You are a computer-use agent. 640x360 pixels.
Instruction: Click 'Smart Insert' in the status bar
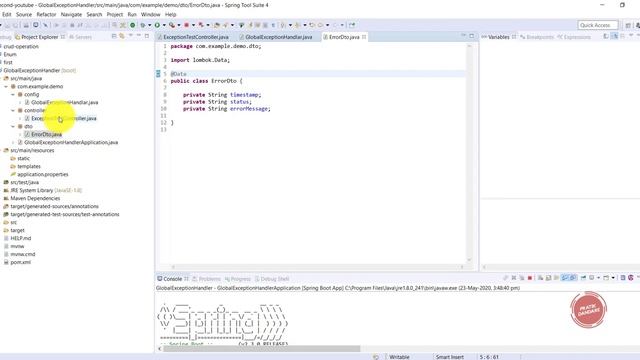point(450,357)
